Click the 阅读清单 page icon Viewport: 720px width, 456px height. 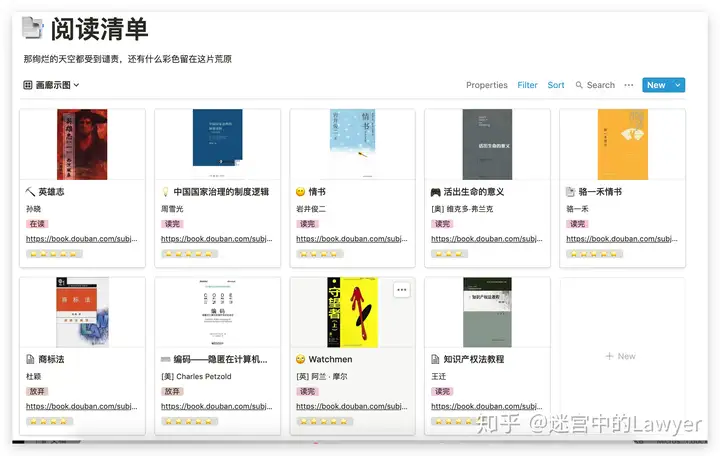click(32, 28)
